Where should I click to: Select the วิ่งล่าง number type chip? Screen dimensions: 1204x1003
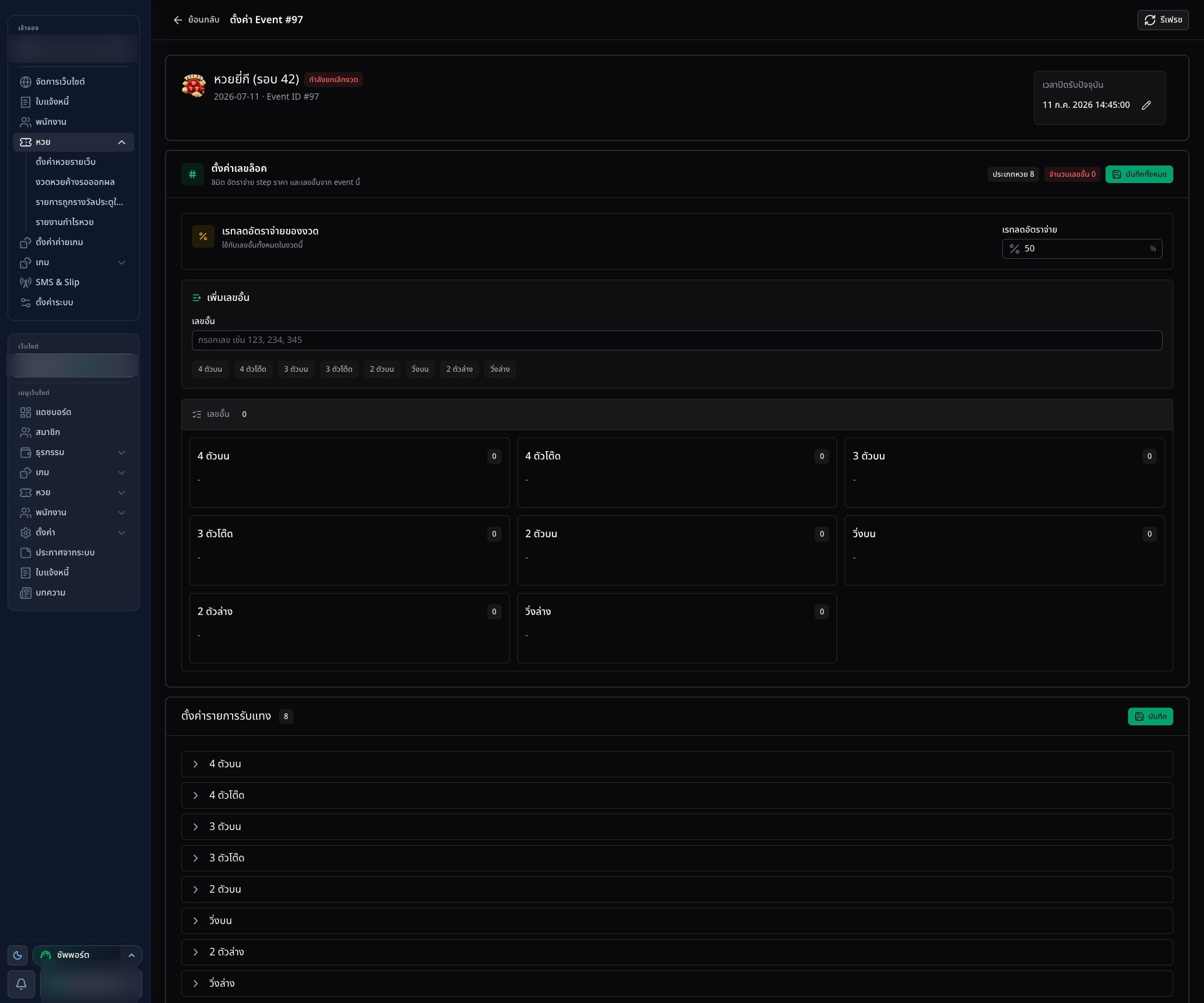500,369
